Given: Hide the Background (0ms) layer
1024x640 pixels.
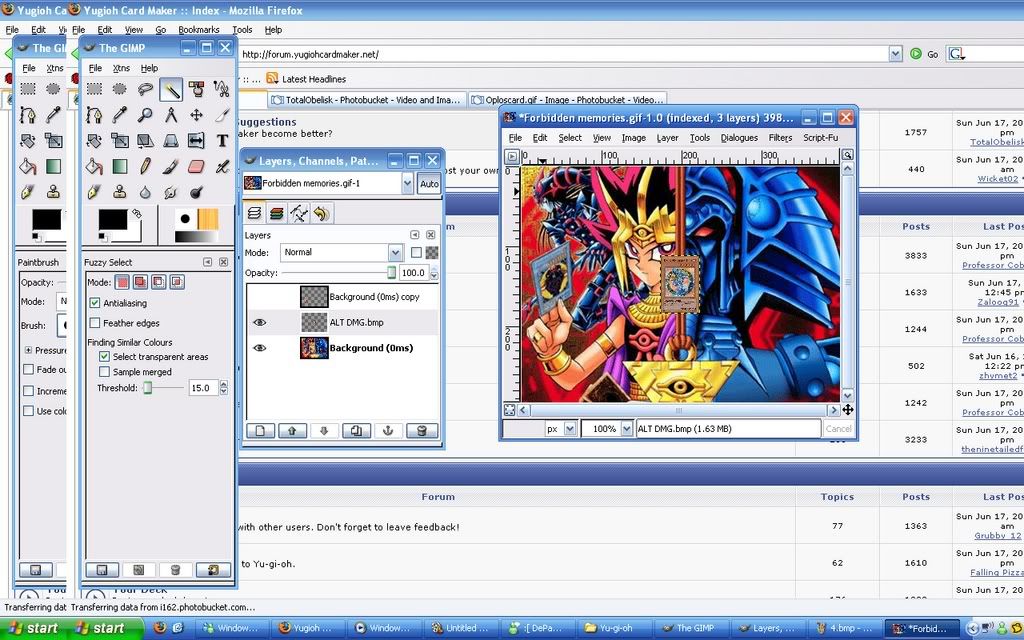Looking at the screenshot, I should pos(259,347).
